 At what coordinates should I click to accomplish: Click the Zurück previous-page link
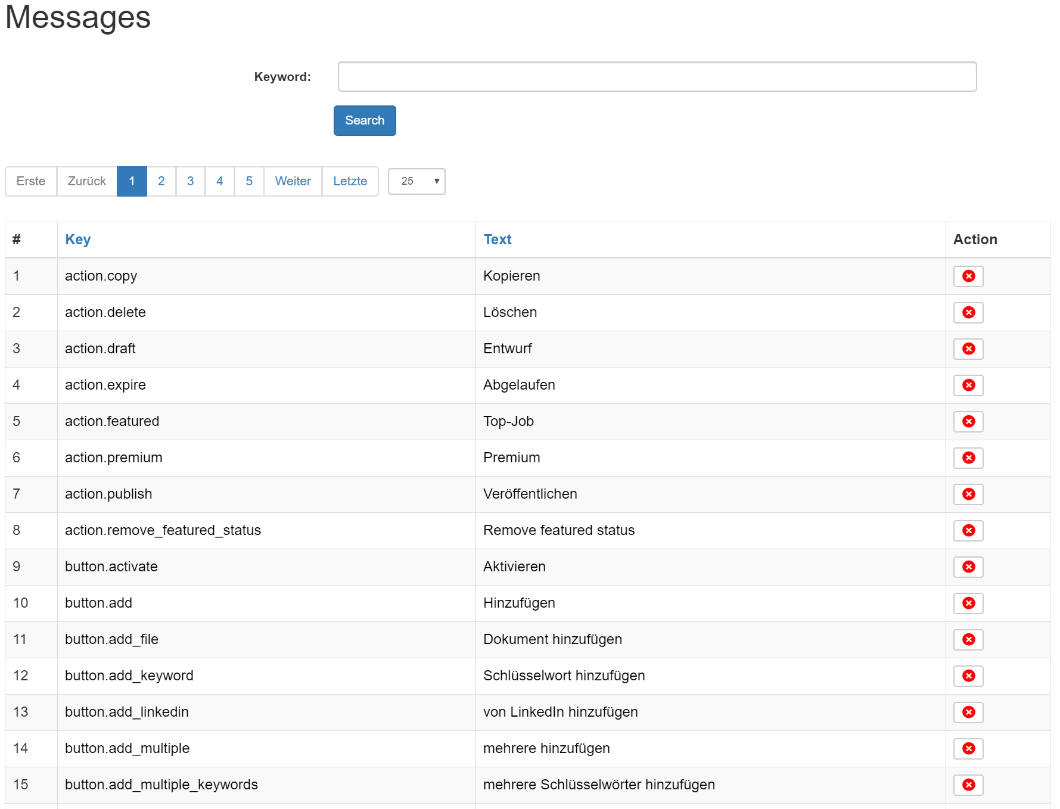coord(87,181)
